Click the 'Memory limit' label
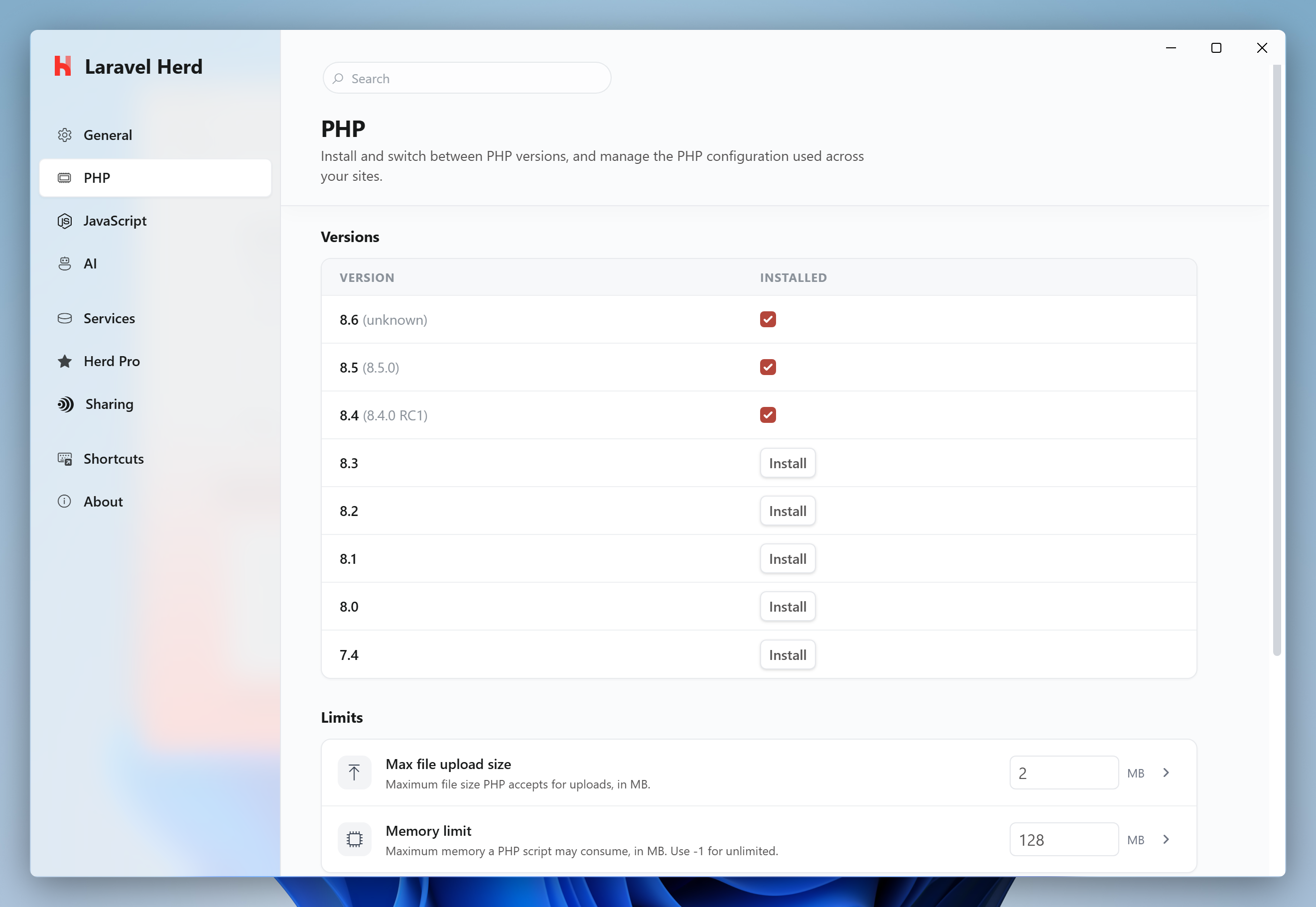 tap(428, 831)
